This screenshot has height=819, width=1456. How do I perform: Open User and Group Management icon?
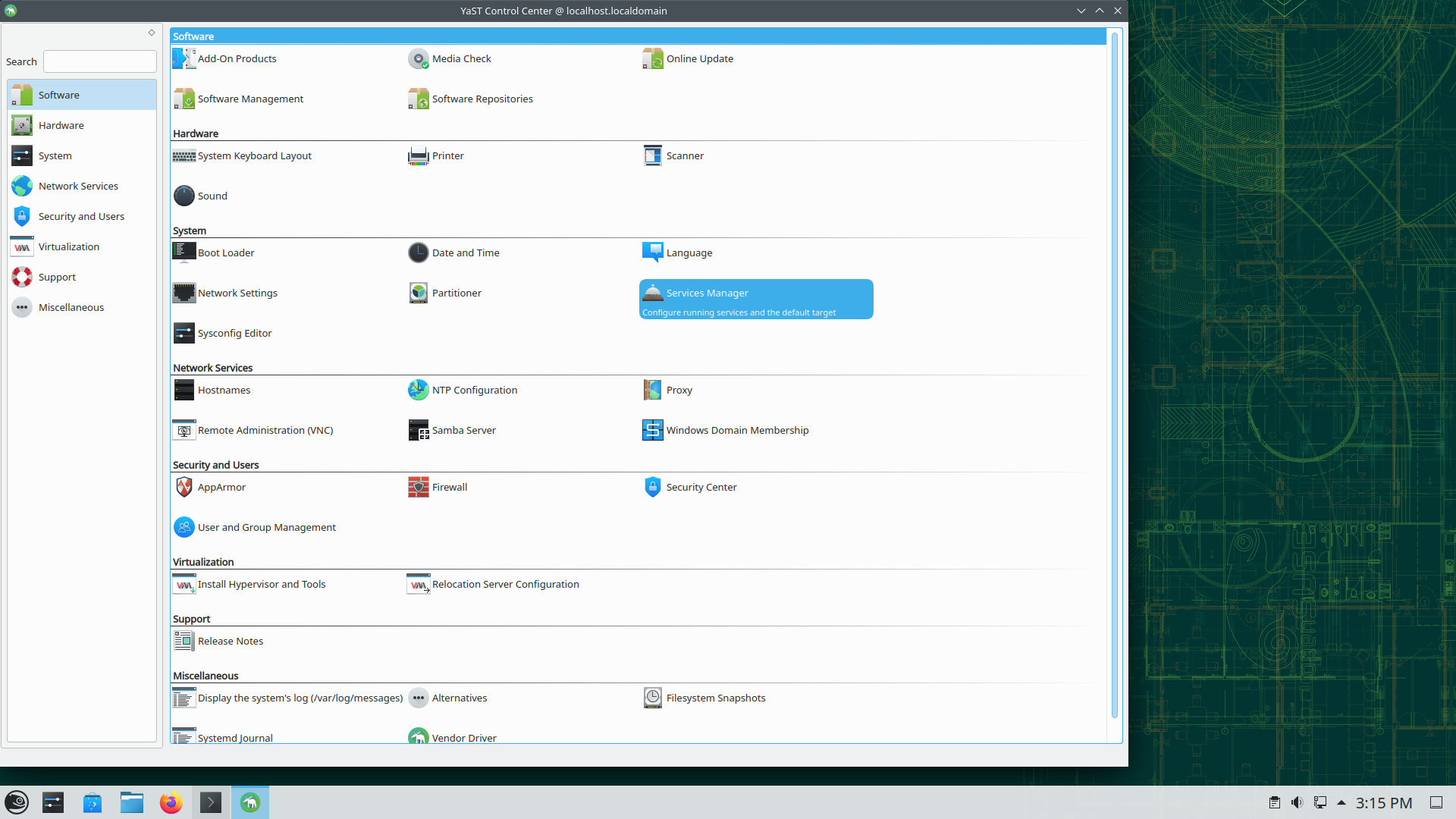click(x=184, y=527)
